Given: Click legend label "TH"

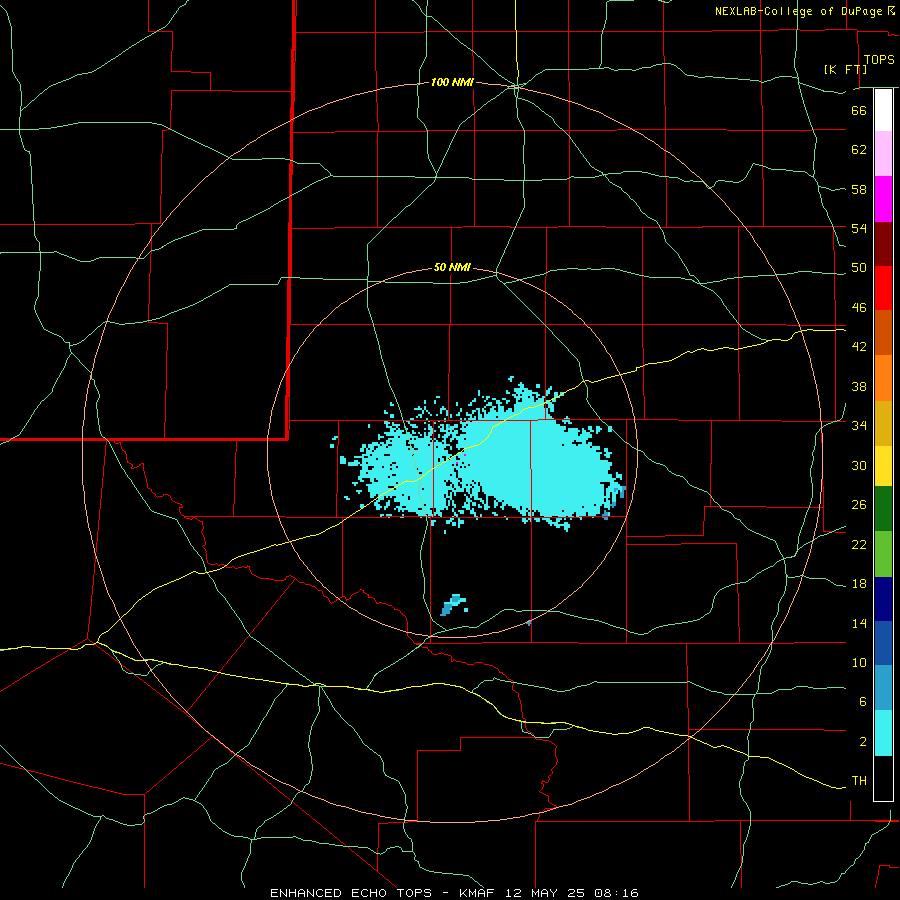Looking at the screenshot, I should pos(859,781).
